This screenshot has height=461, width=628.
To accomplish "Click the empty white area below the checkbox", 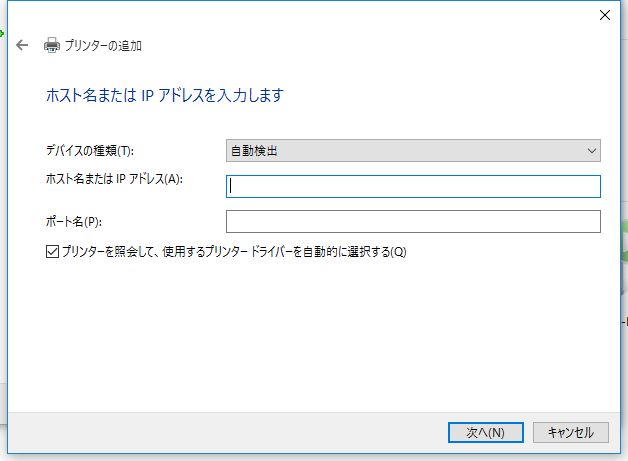I will 312,336.
